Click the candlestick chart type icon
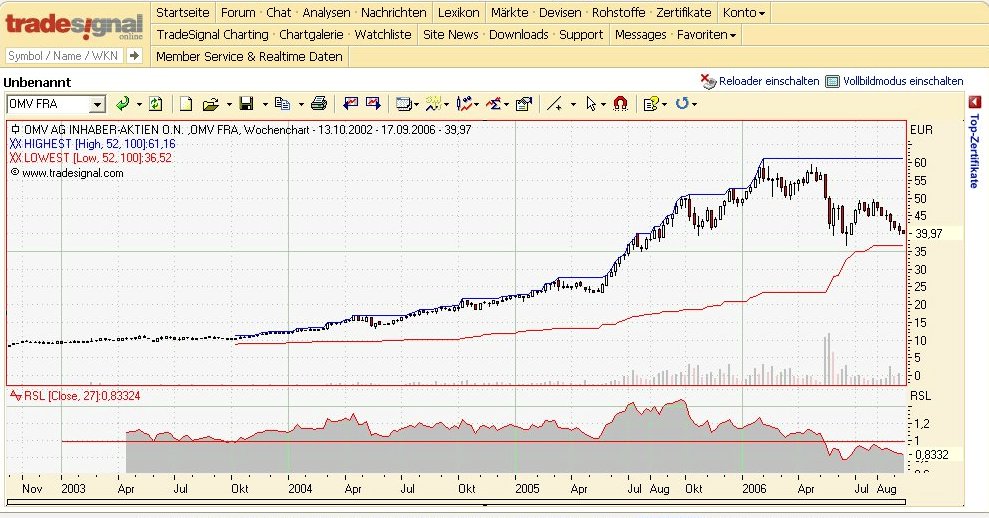The height and width of the screenshot is (518, 989). 465,103
